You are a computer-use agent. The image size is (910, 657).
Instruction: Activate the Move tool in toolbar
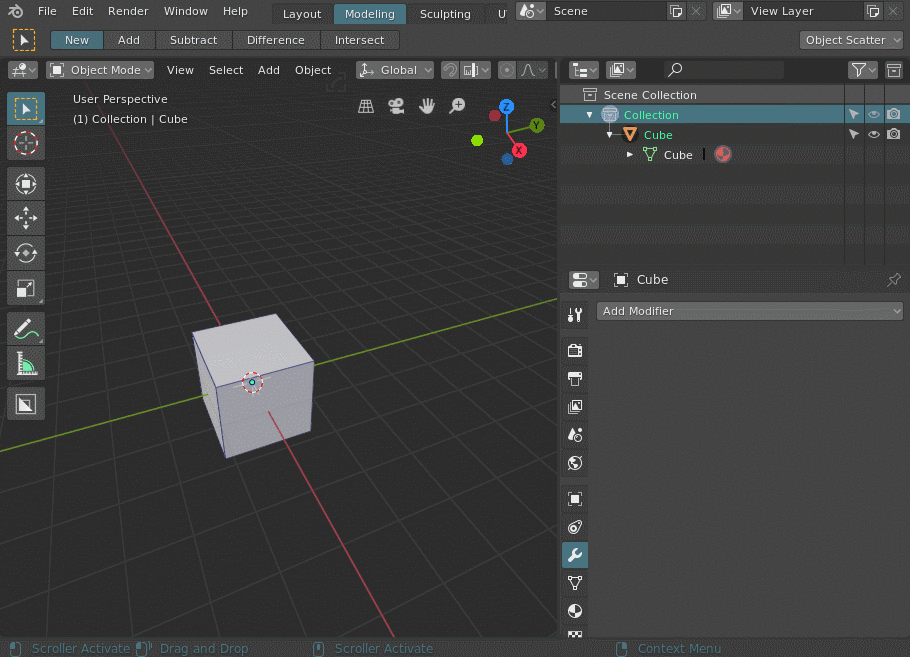coord(26,217)
